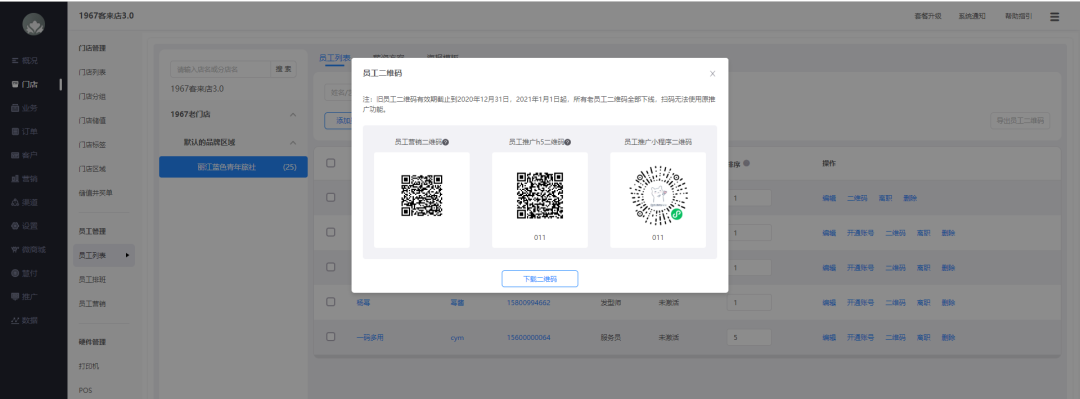The width and height of the screenshot is (1080, 399).
Task: Click the arrow beside 员工列表 menu item
Action: point(127,256)
